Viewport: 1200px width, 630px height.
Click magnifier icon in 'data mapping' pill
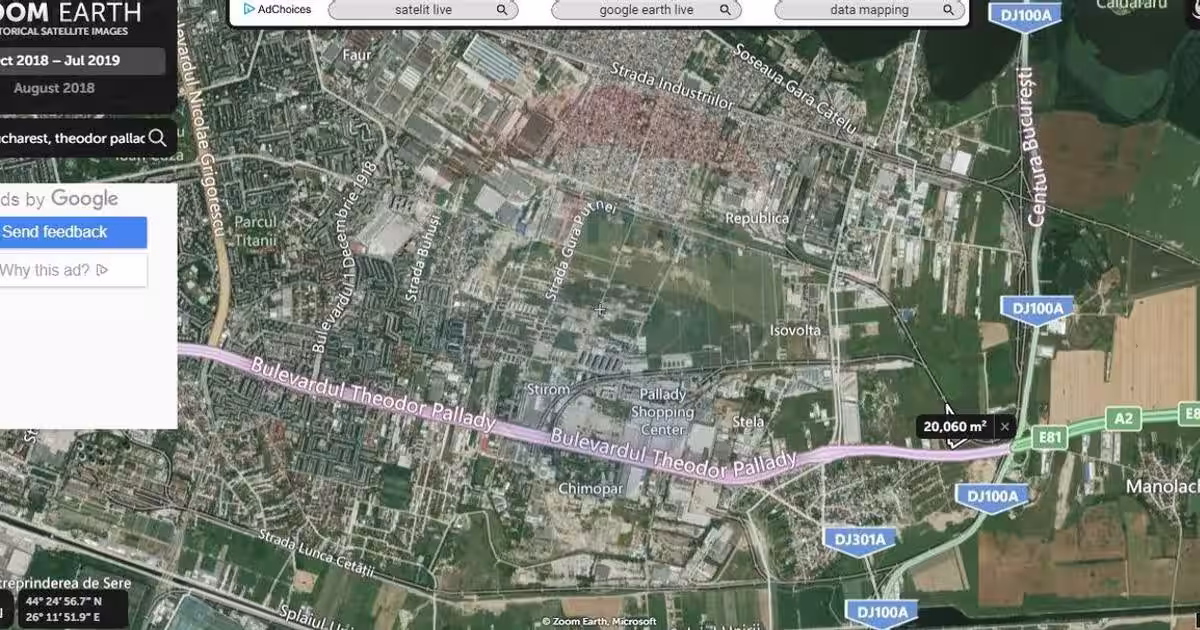coord(952,10)
